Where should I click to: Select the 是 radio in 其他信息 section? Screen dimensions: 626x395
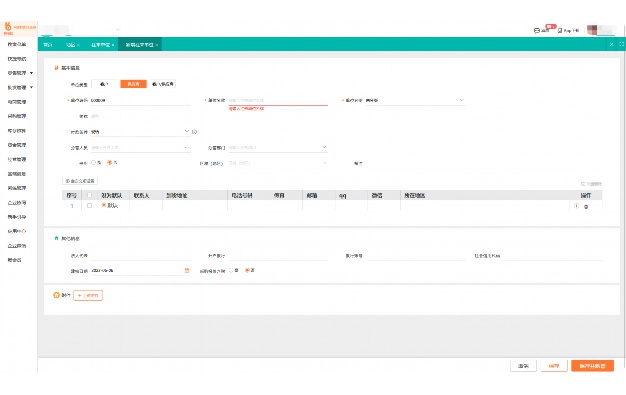[231, 270]
